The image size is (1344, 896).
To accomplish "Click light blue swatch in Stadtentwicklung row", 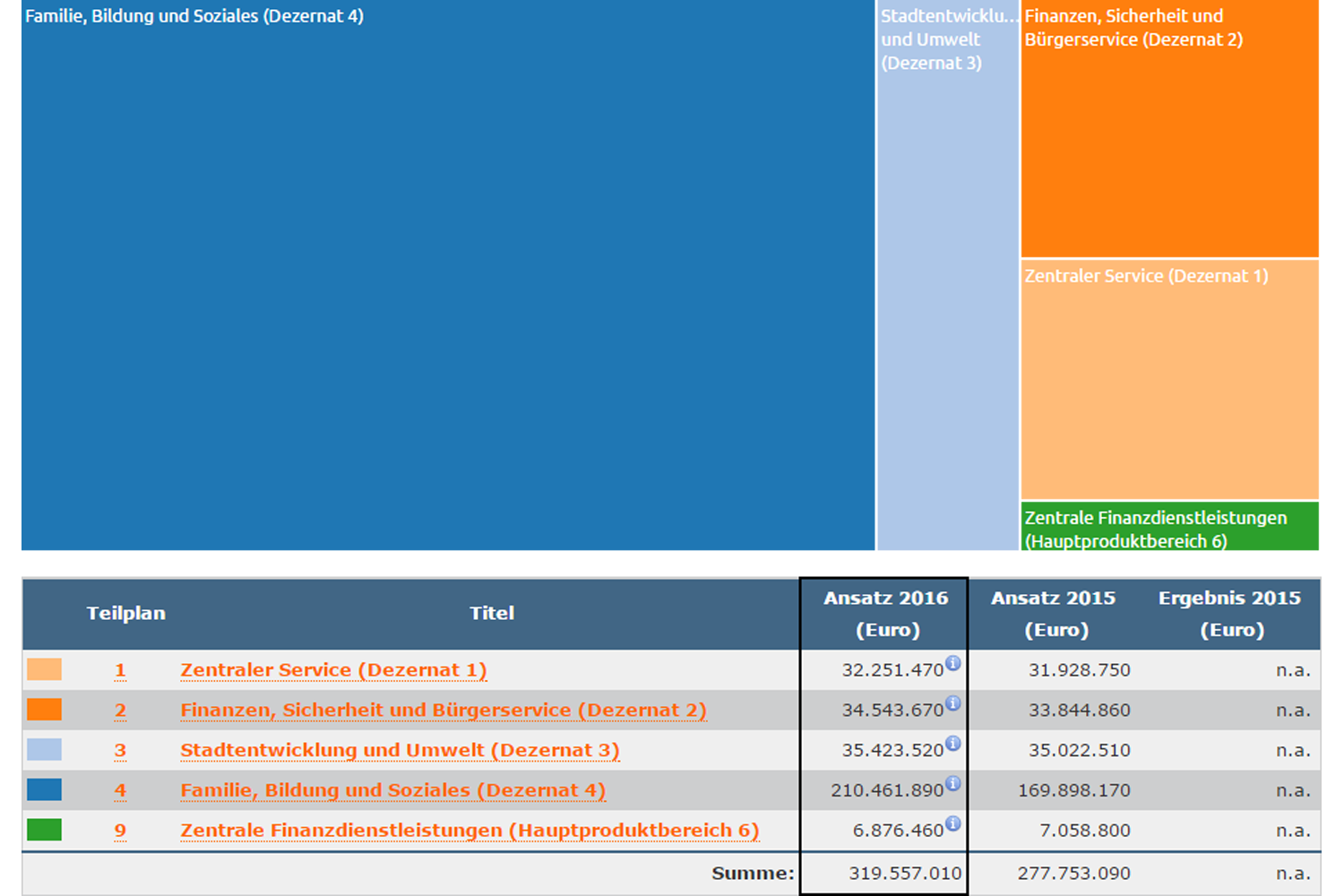I will [44, 749].
